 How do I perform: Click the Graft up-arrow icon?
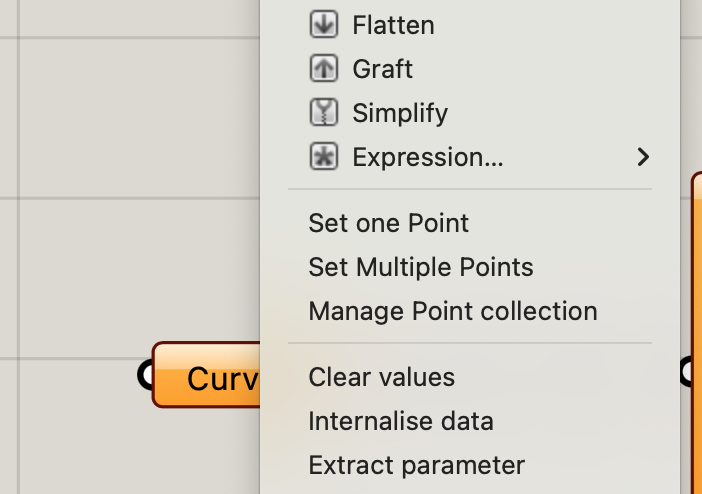click(x=324, y=69)
